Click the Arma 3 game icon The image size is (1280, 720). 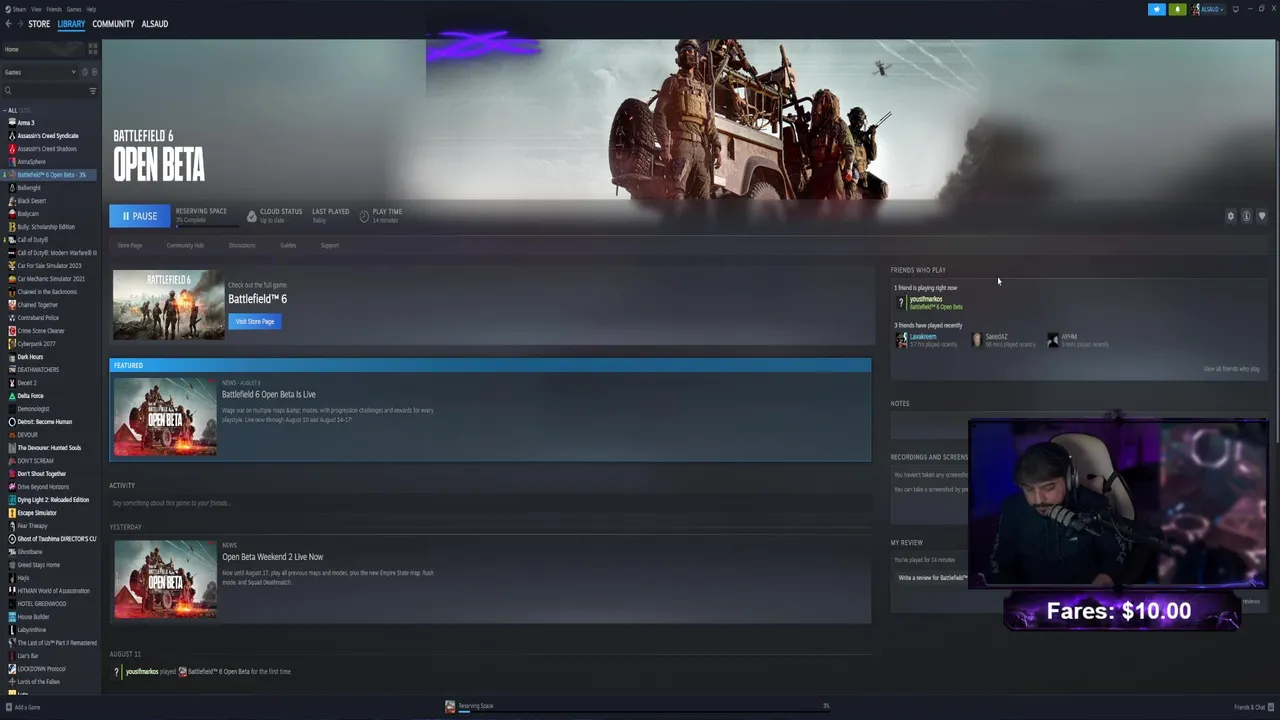click(12, 123)
